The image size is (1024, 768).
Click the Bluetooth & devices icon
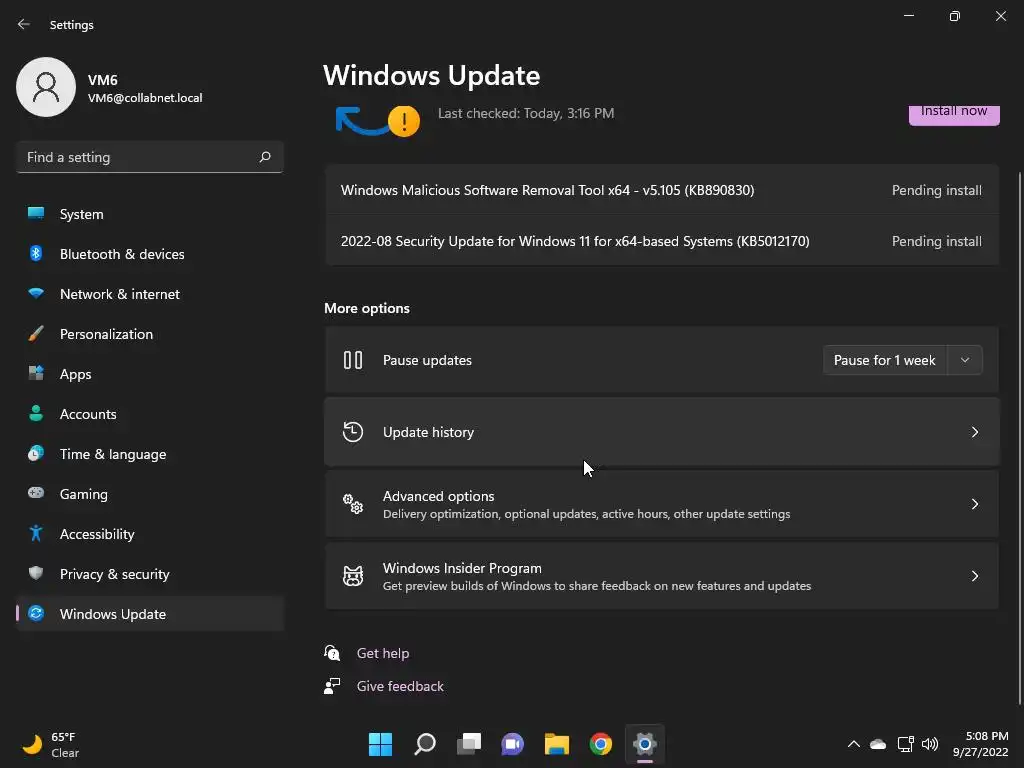pos(36,253)
